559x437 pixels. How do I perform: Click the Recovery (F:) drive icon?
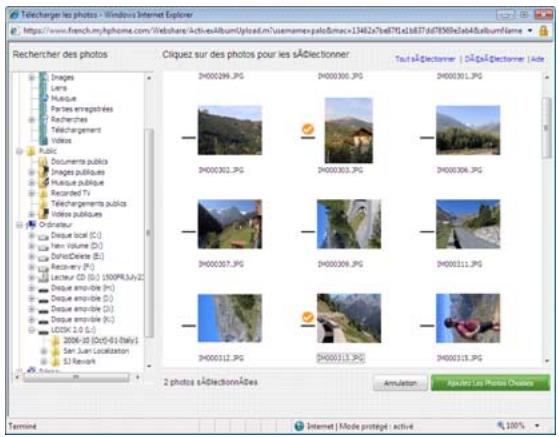pos(43,267)
